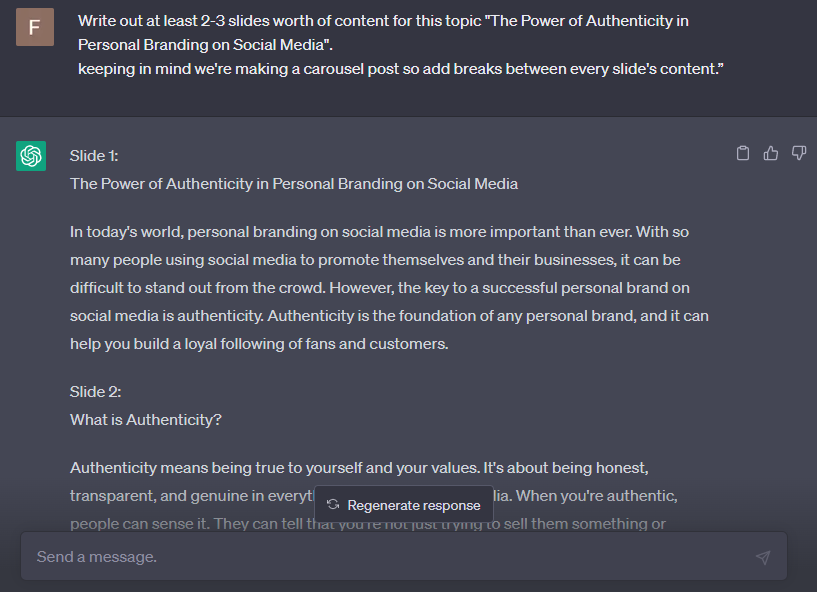Click the line ending "fans and customers."

(x=259, y=344)
